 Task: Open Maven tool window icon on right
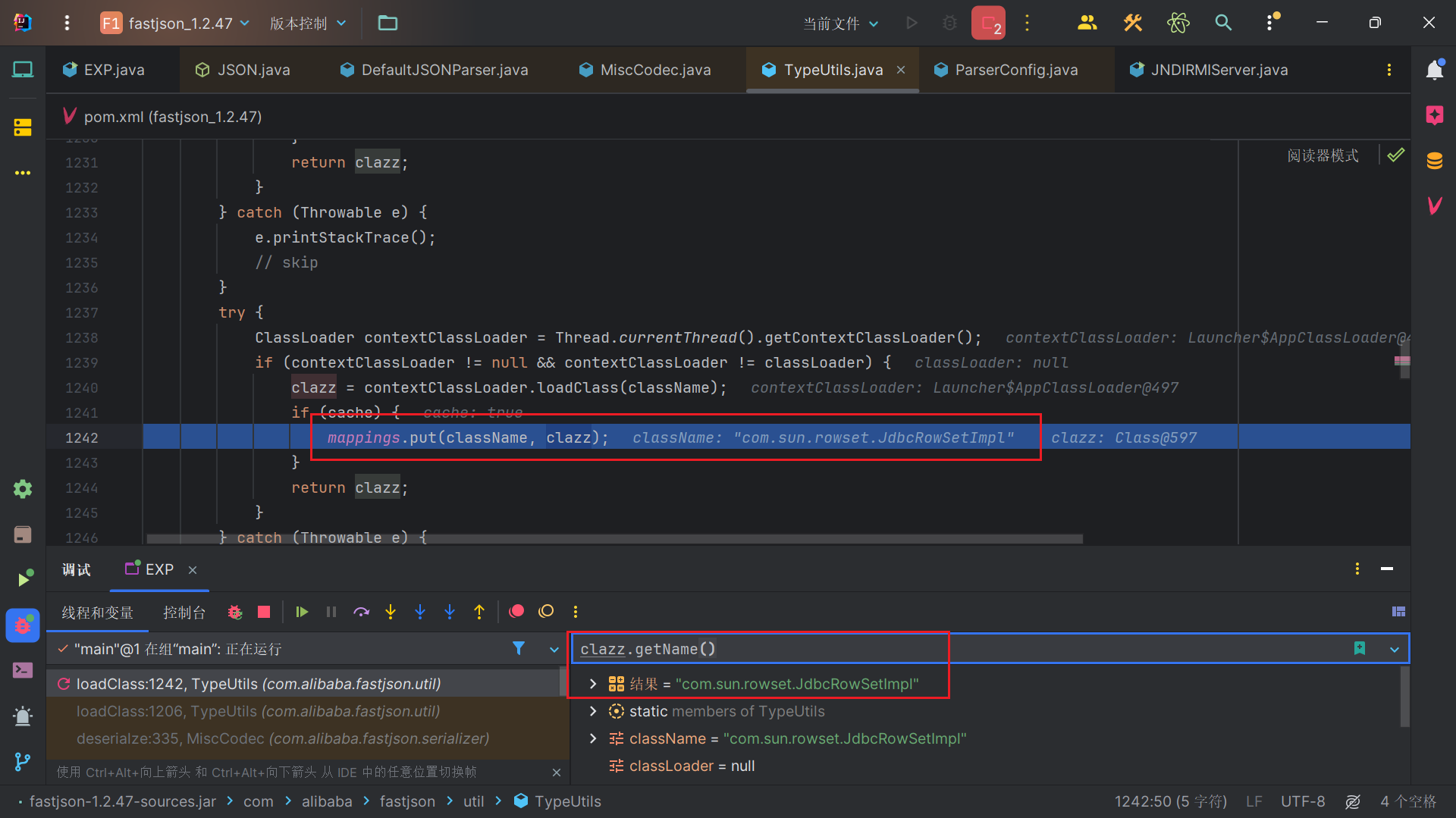tap(1434, 205)
